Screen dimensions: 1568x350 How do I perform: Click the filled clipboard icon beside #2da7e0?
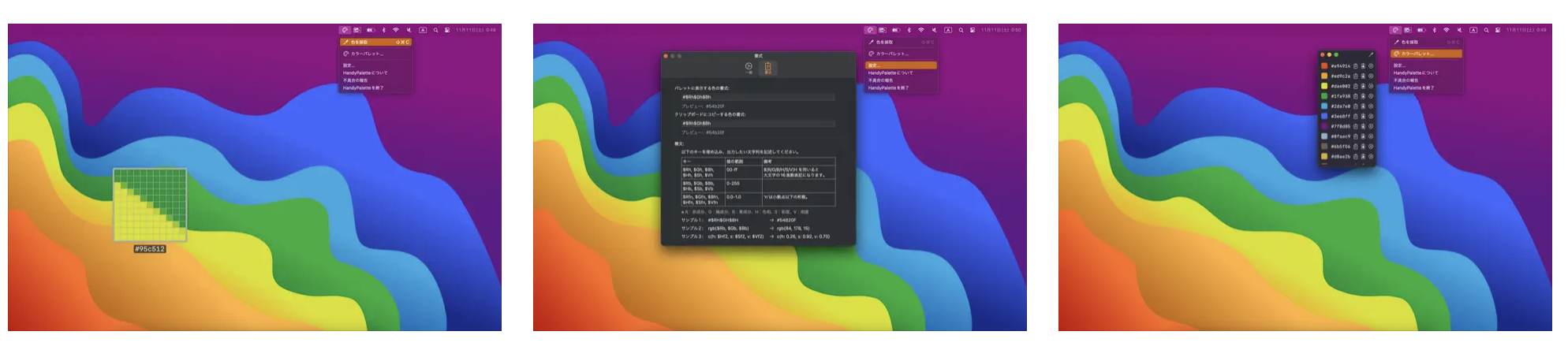pyautogui.click(x=1363, y=106)
